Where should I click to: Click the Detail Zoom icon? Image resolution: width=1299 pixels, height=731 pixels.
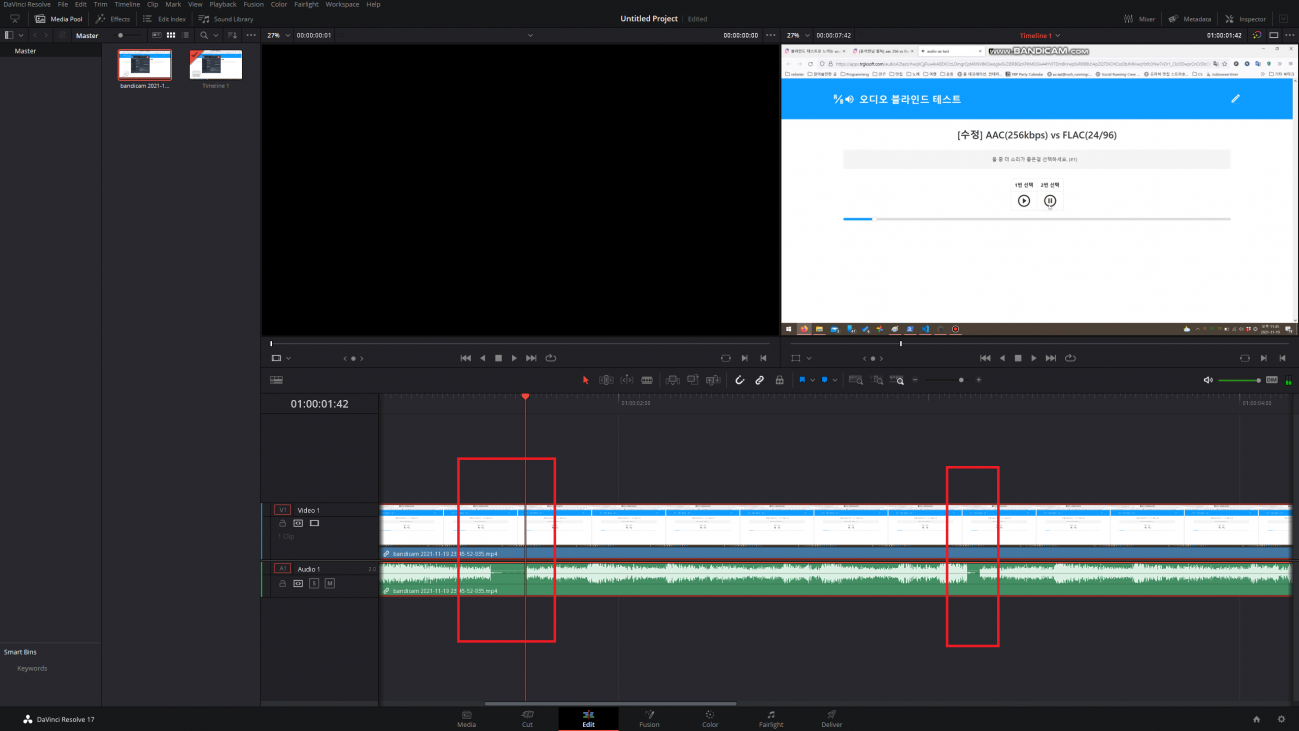(877, 380)
